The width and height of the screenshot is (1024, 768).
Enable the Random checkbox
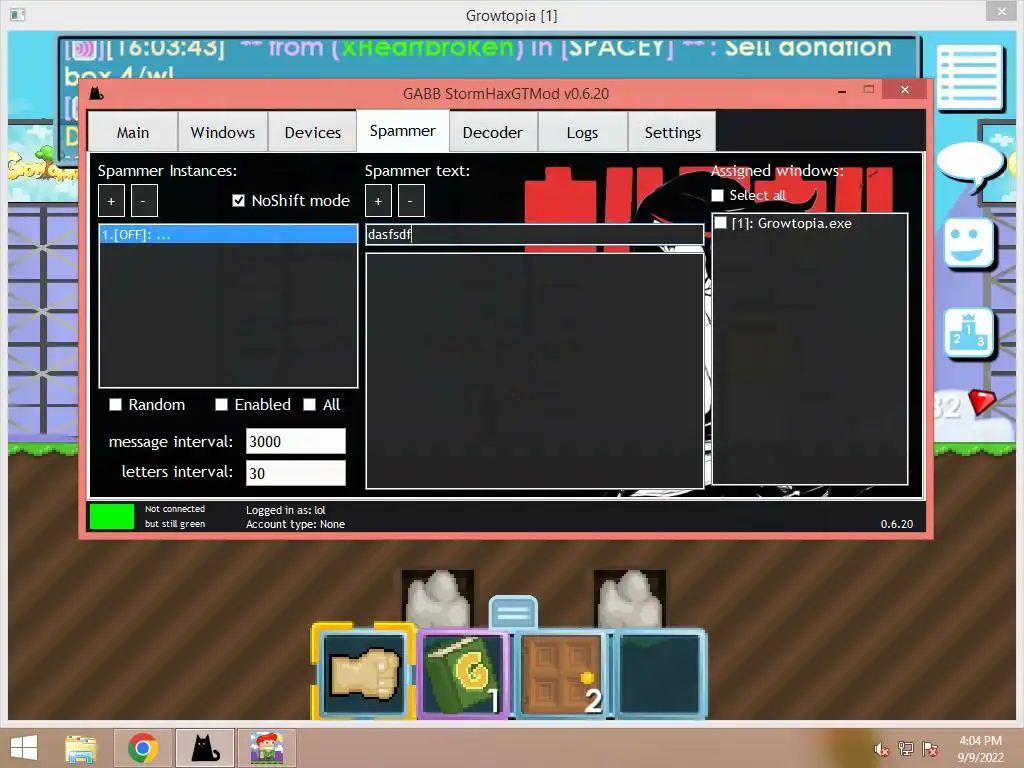[x=116, y=405]
